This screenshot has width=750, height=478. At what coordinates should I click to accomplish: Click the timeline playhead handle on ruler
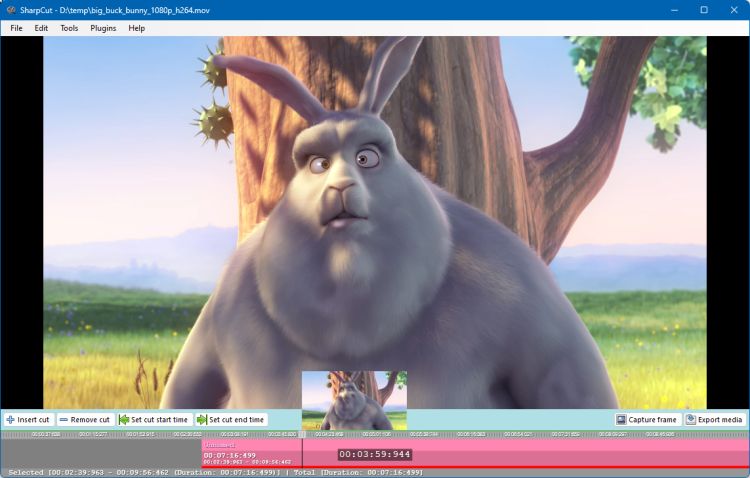click(x=303, y=434)
